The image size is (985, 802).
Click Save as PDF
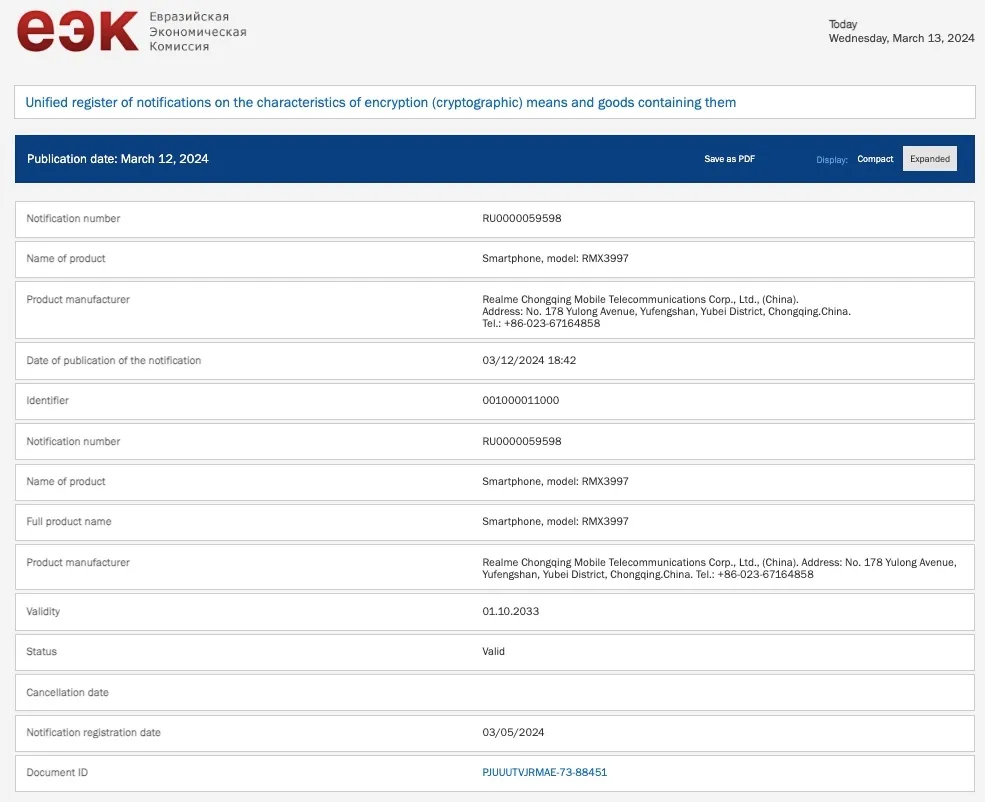pos(729,159)
